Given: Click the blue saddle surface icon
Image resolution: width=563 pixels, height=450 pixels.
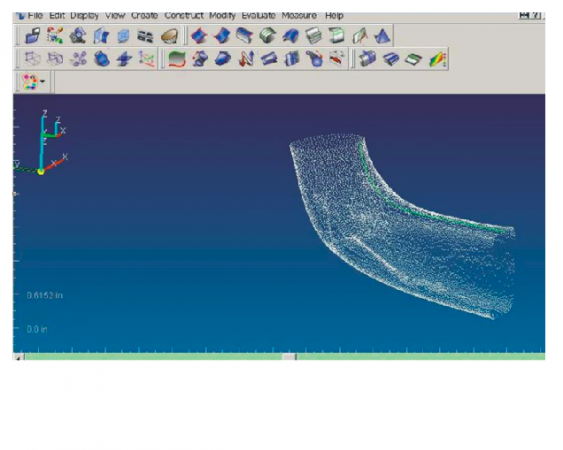Looking at the screenshot, I should pos(291,36).
